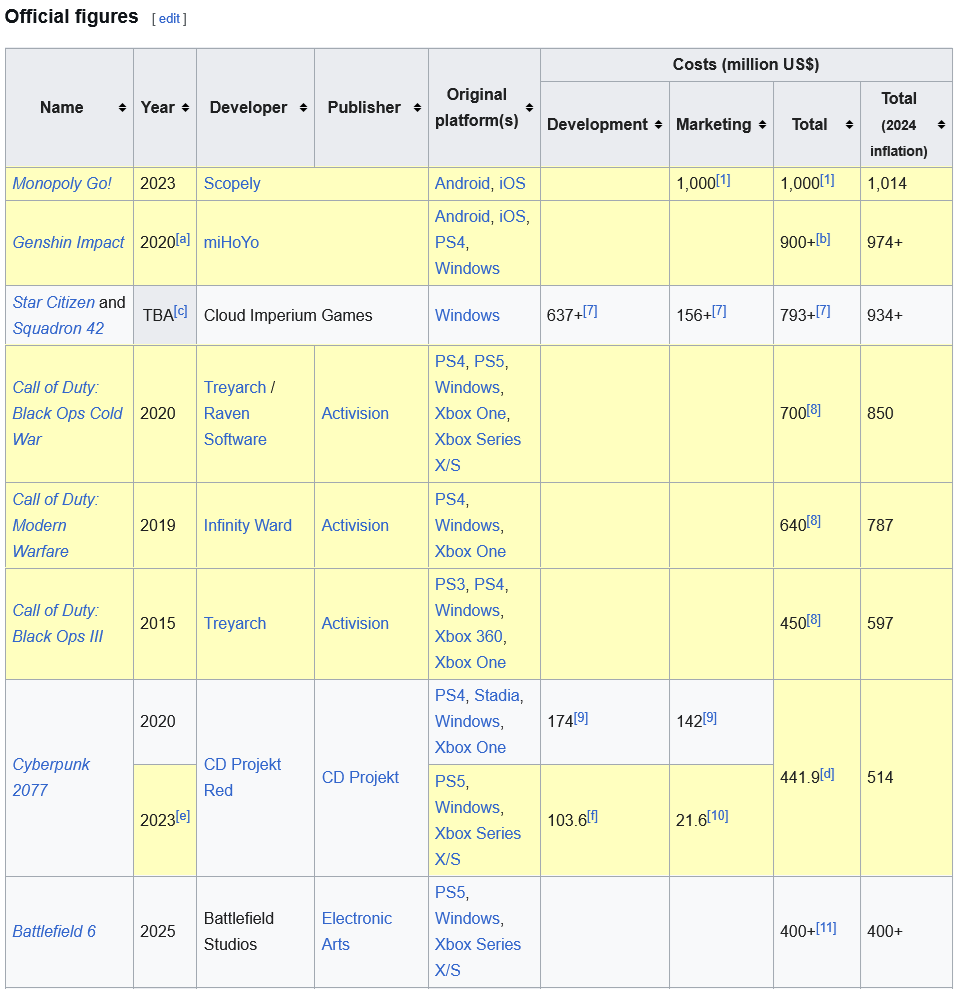Select the 787 inflation total cell
Viewport: 959px width, 989px height.
pos(906,525)
